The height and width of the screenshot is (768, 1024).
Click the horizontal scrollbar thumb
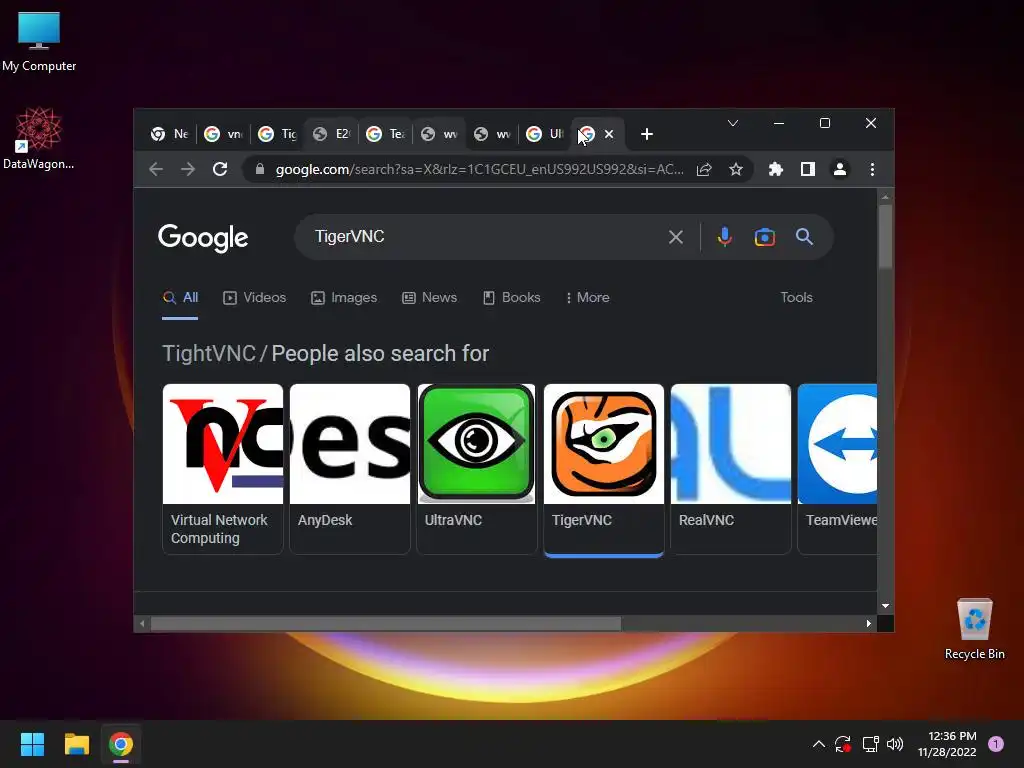click(x=386, y=624)
